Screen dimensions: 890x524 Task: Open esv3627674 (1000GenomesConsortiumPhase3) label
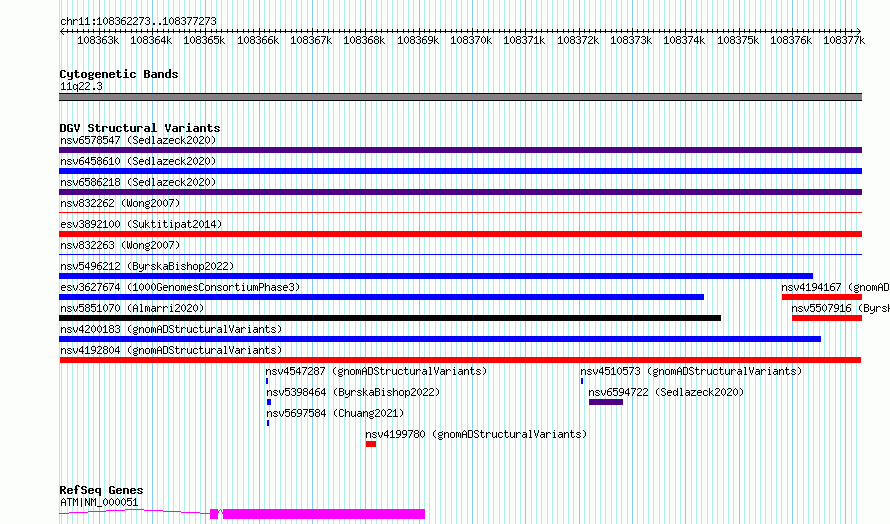pos(180,287)
